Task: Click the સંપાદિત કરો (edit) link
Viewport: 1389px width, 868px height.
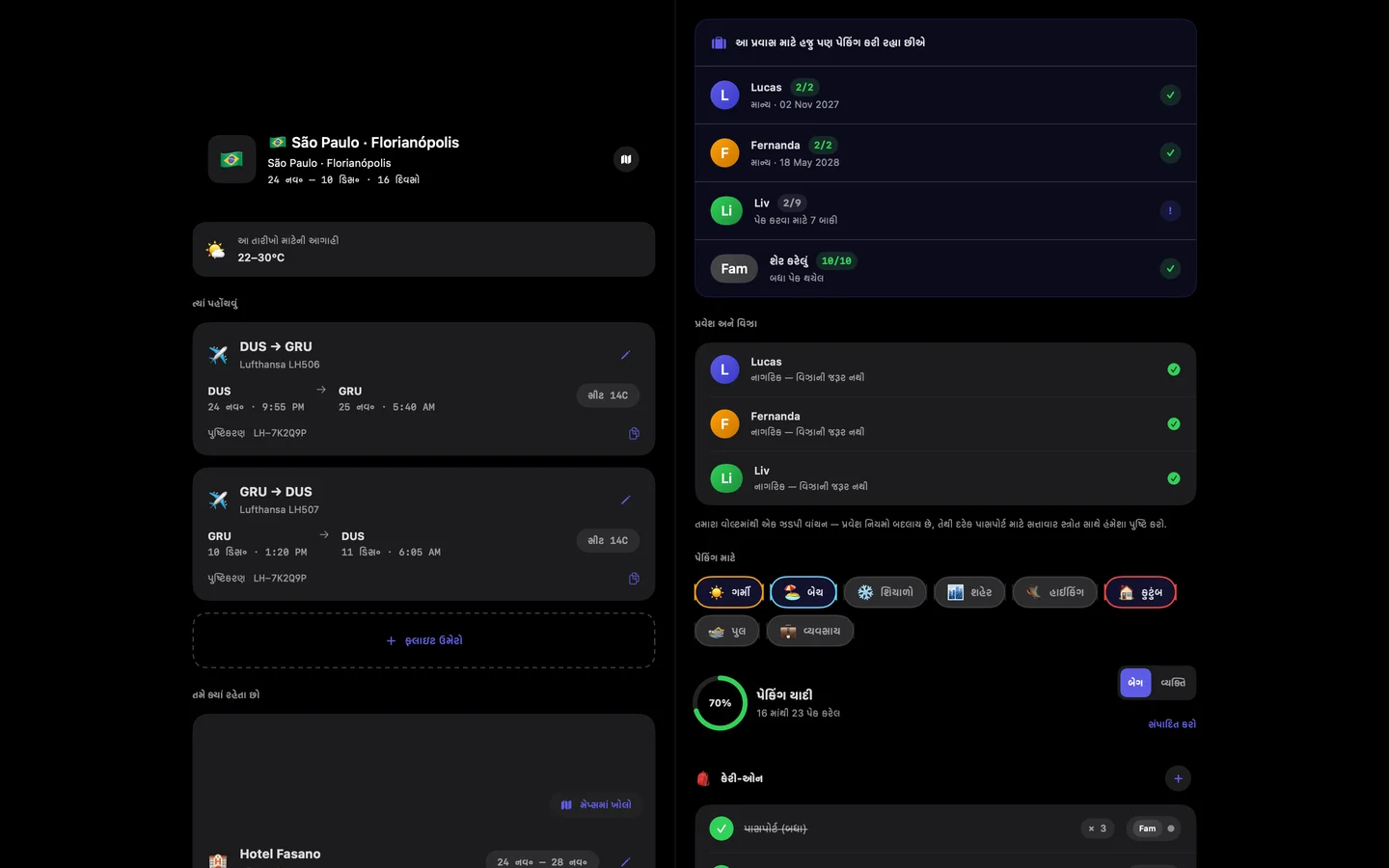Action: [x=1172, y=724]
